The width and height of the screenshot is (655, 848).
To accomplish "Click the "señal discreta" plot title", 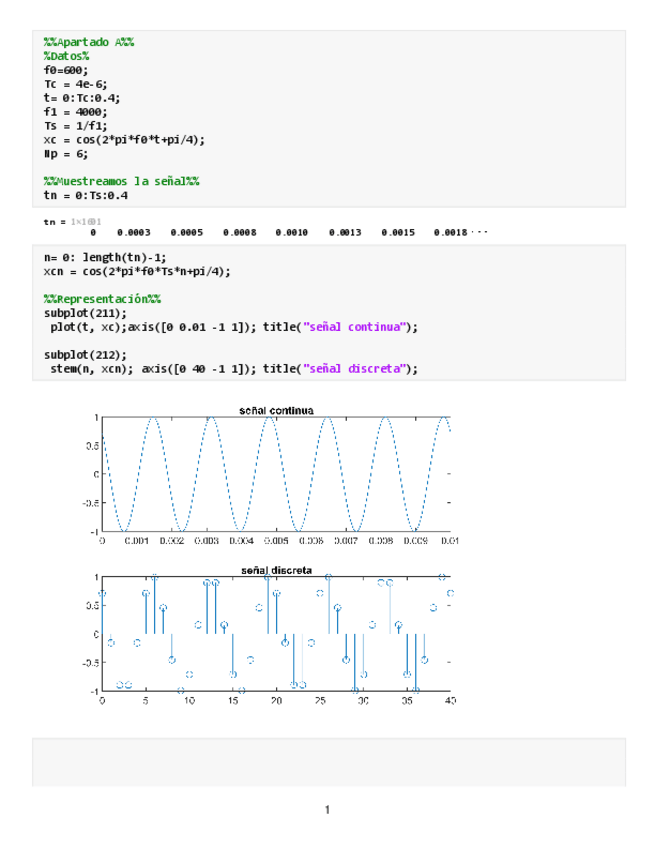I will pos(276,570).
